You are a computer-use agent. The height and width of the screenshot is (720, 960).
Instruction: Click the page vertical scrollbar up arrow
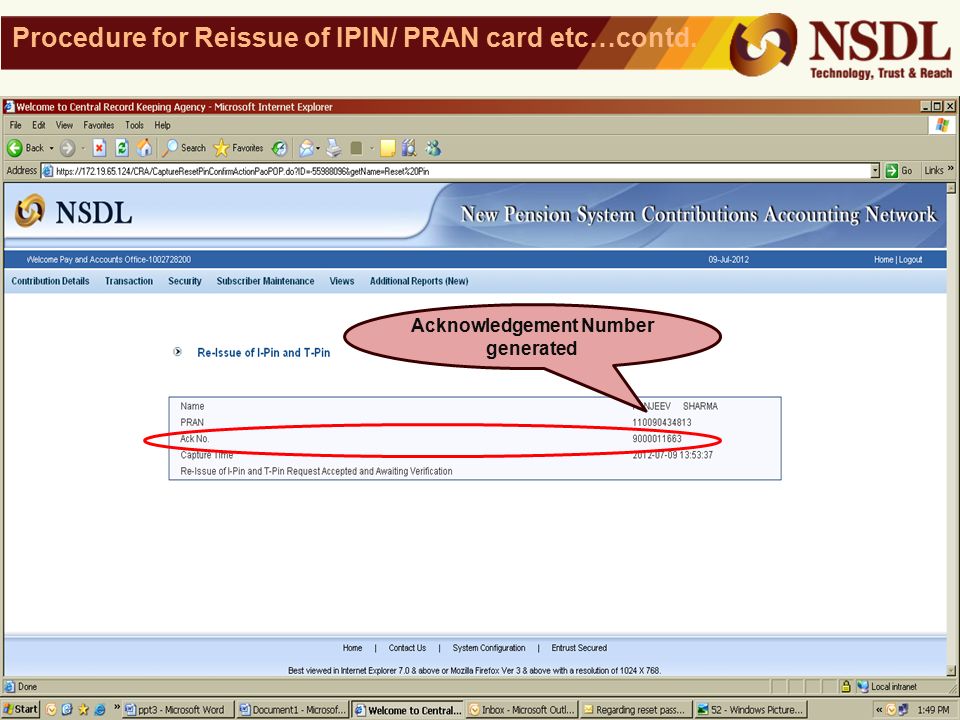tap(951, 189)
